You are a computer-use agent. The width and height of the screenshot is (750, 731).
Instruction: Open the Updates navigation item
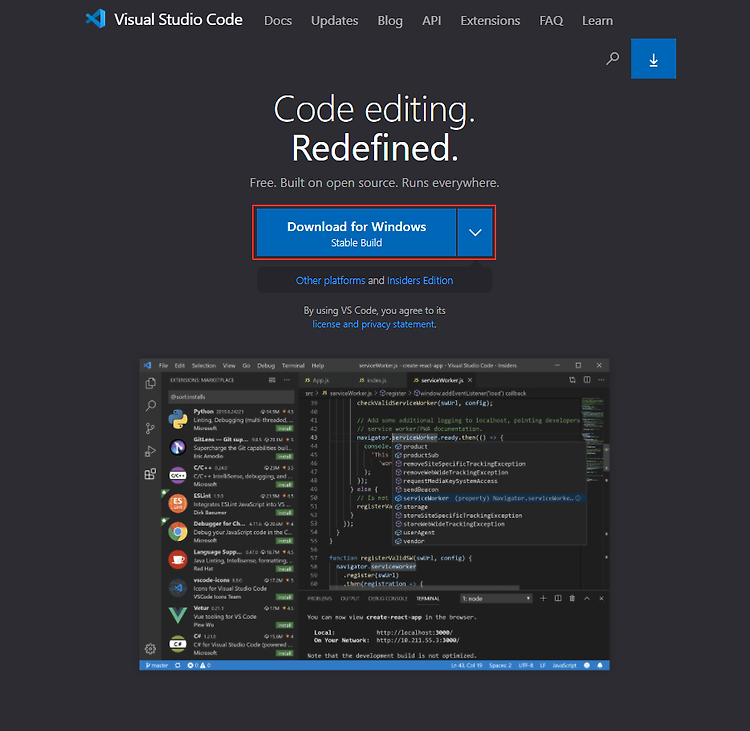(334, 21)
